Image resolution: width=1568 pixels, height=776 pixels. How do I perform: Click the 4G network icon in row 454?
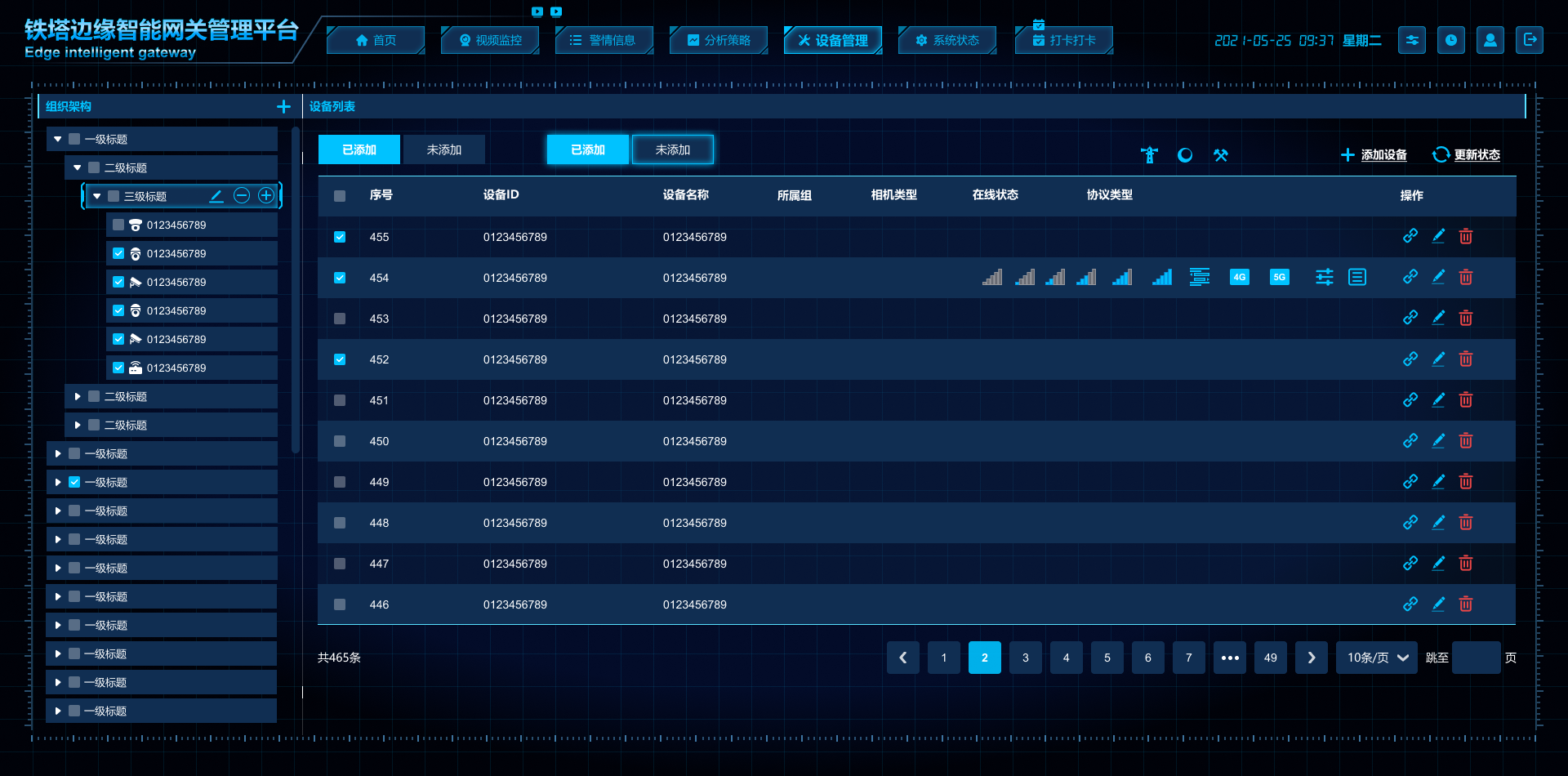(1239, 277)
